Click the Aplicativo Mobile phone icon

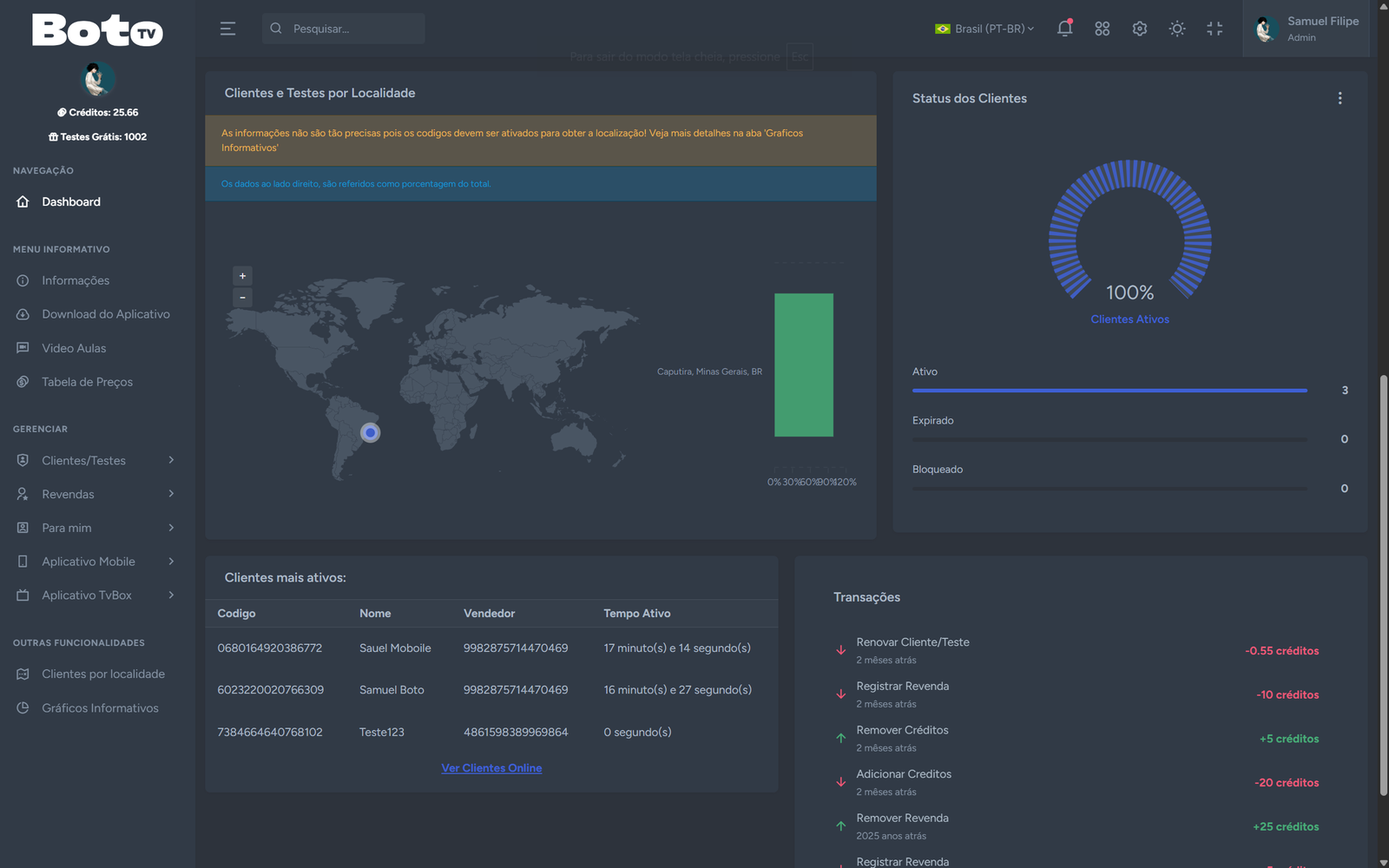[x=23, y=562]
